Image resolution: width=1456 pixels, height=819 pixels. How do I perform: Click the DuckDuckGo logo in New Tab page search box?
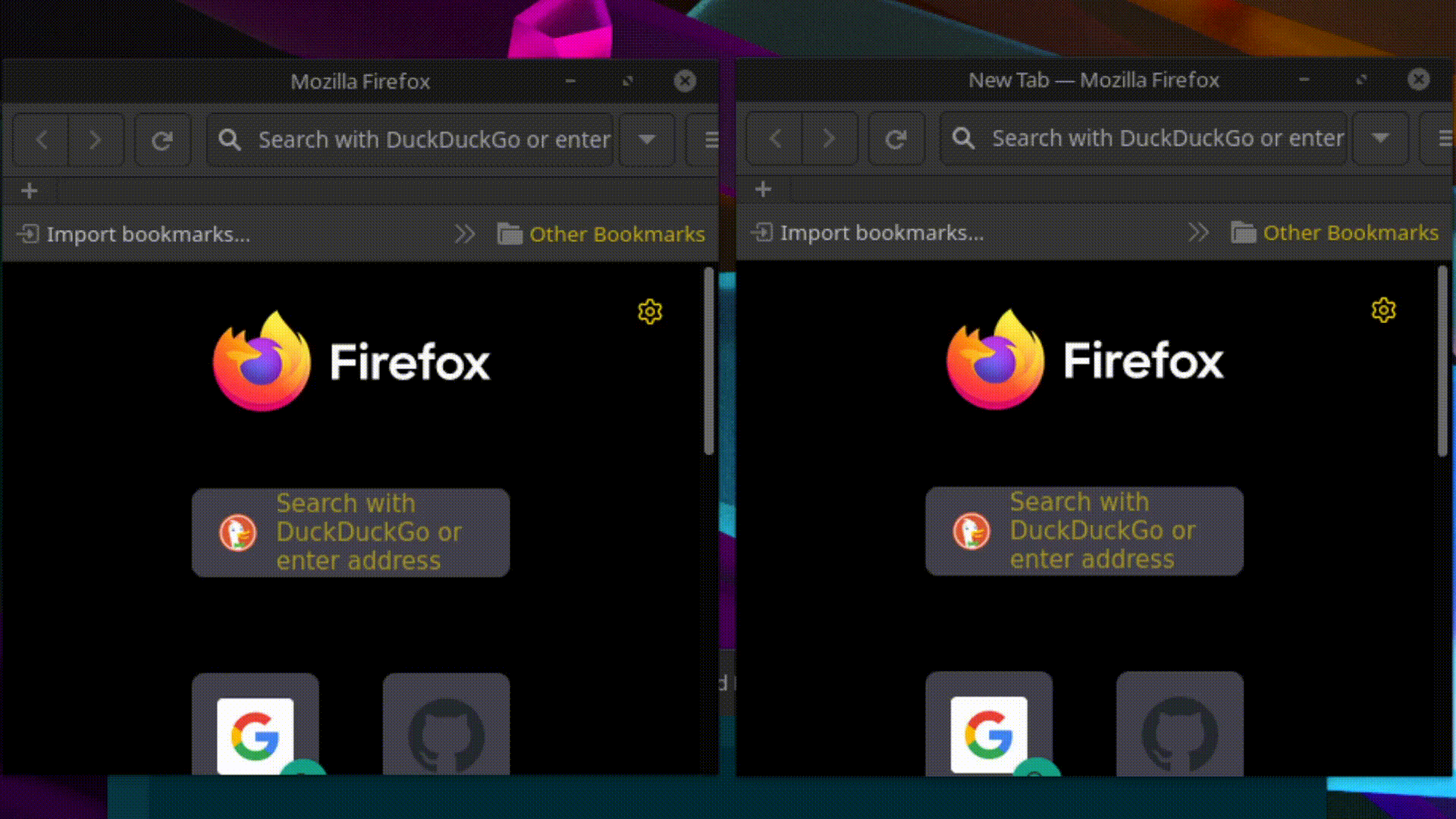(971, 531)
